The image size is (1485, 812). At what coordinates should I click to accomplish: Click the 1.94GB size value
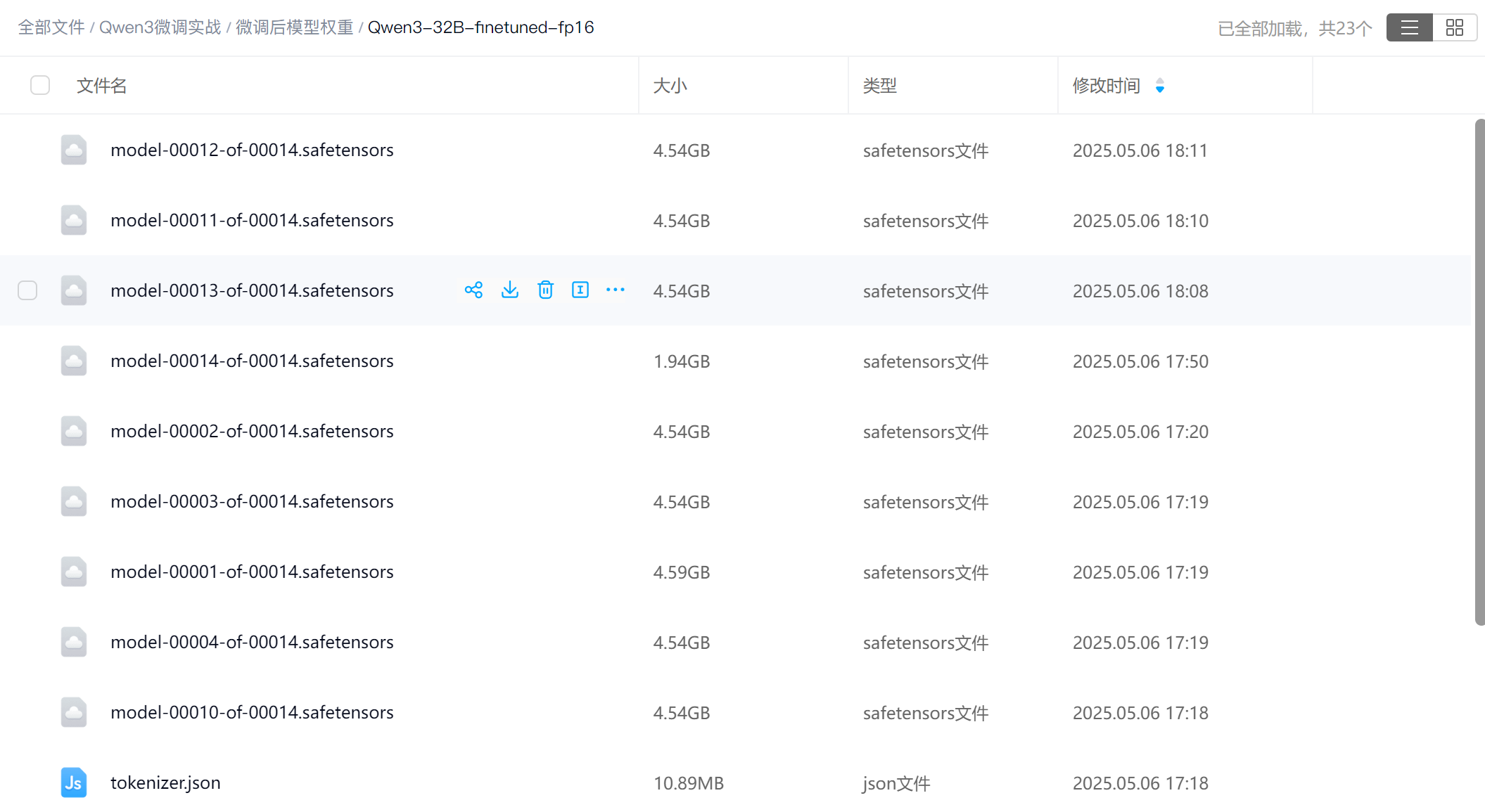[682, 361]
